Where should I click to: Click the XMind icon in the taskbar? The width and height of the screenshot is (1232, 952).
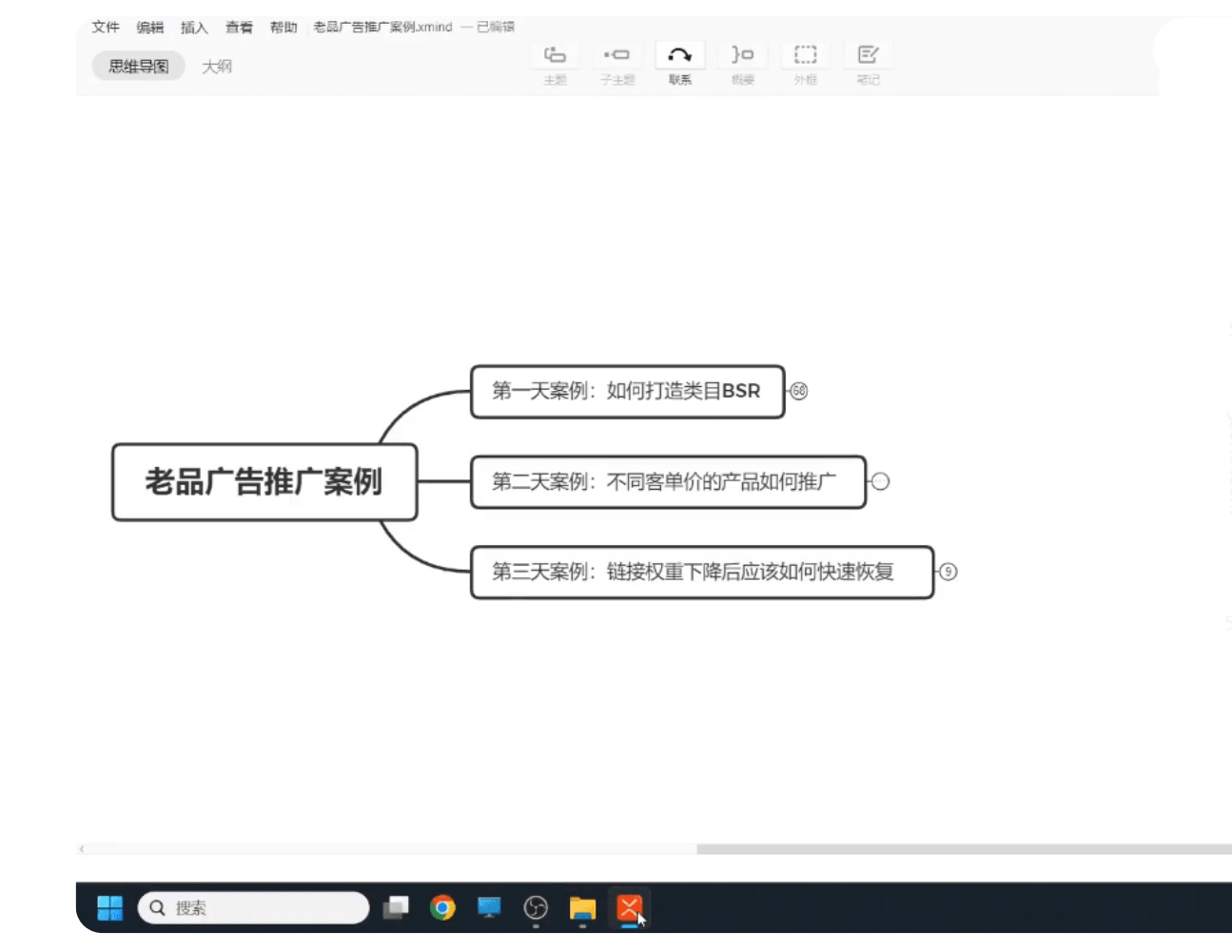(631, 907)
